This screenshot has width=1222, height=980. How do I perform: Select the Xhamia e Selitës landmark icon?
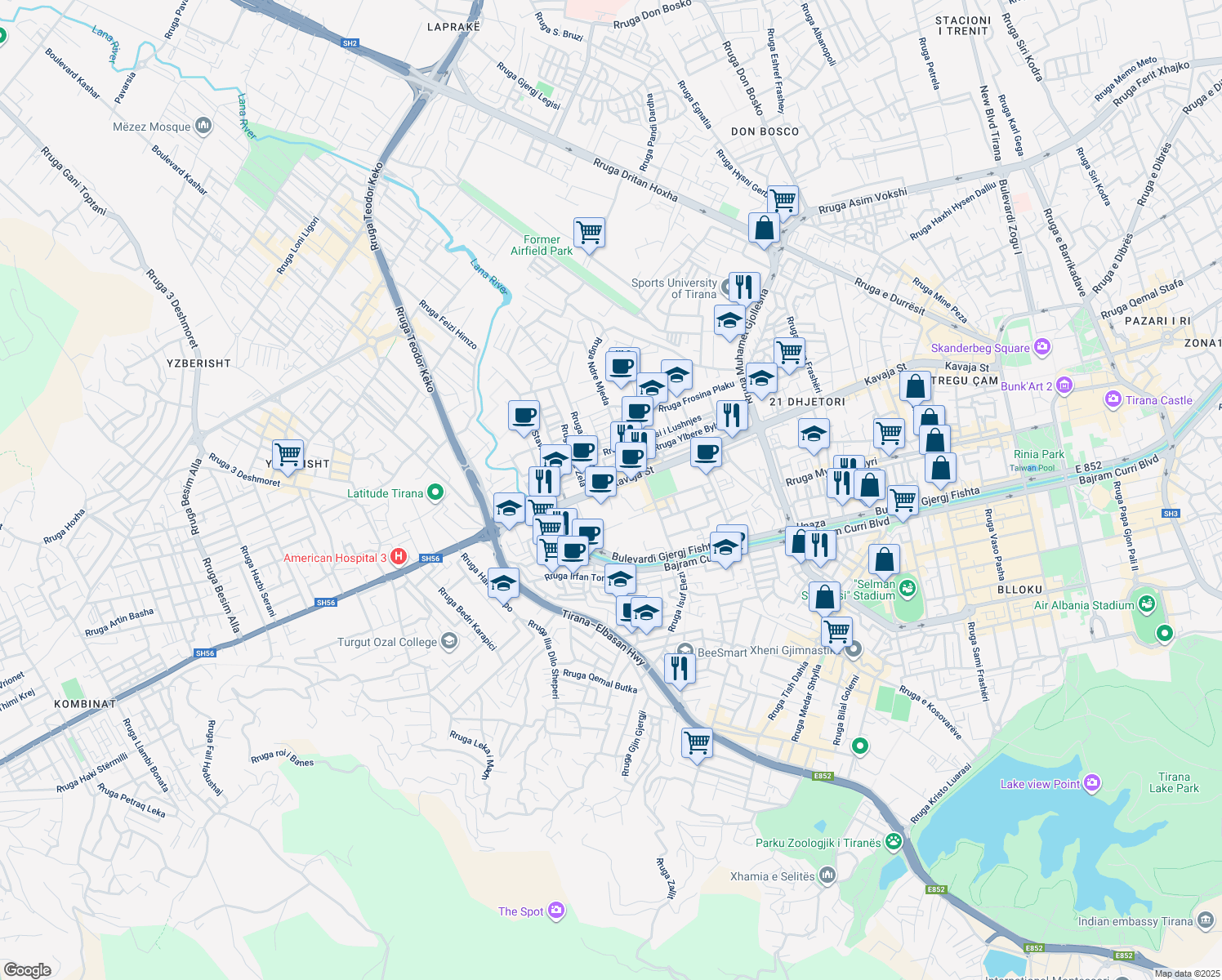click(827, 876)
